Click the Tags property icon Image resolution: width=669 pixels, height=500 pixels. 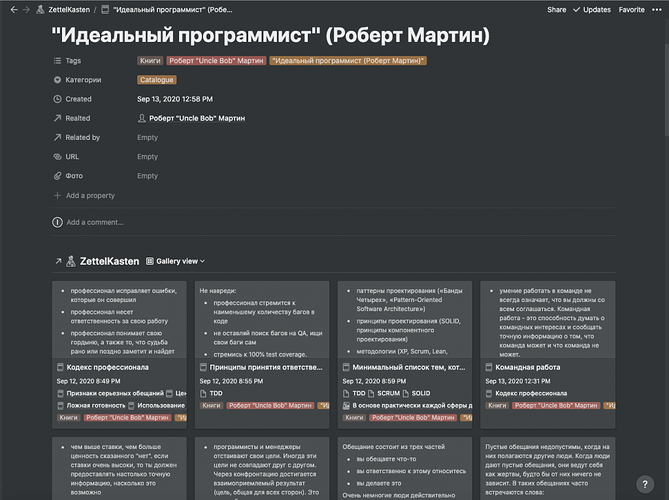57,61
